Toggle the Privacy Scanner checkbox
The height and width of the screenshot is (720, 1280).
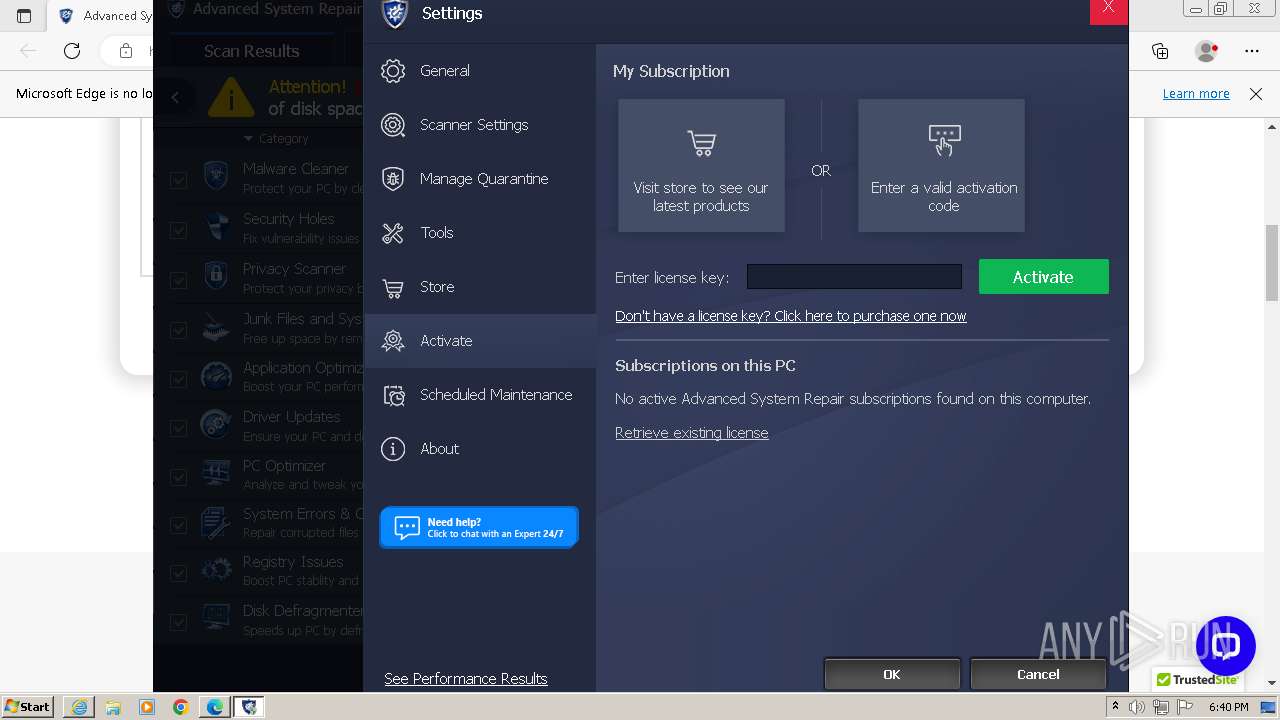click(x=178, y=280)
